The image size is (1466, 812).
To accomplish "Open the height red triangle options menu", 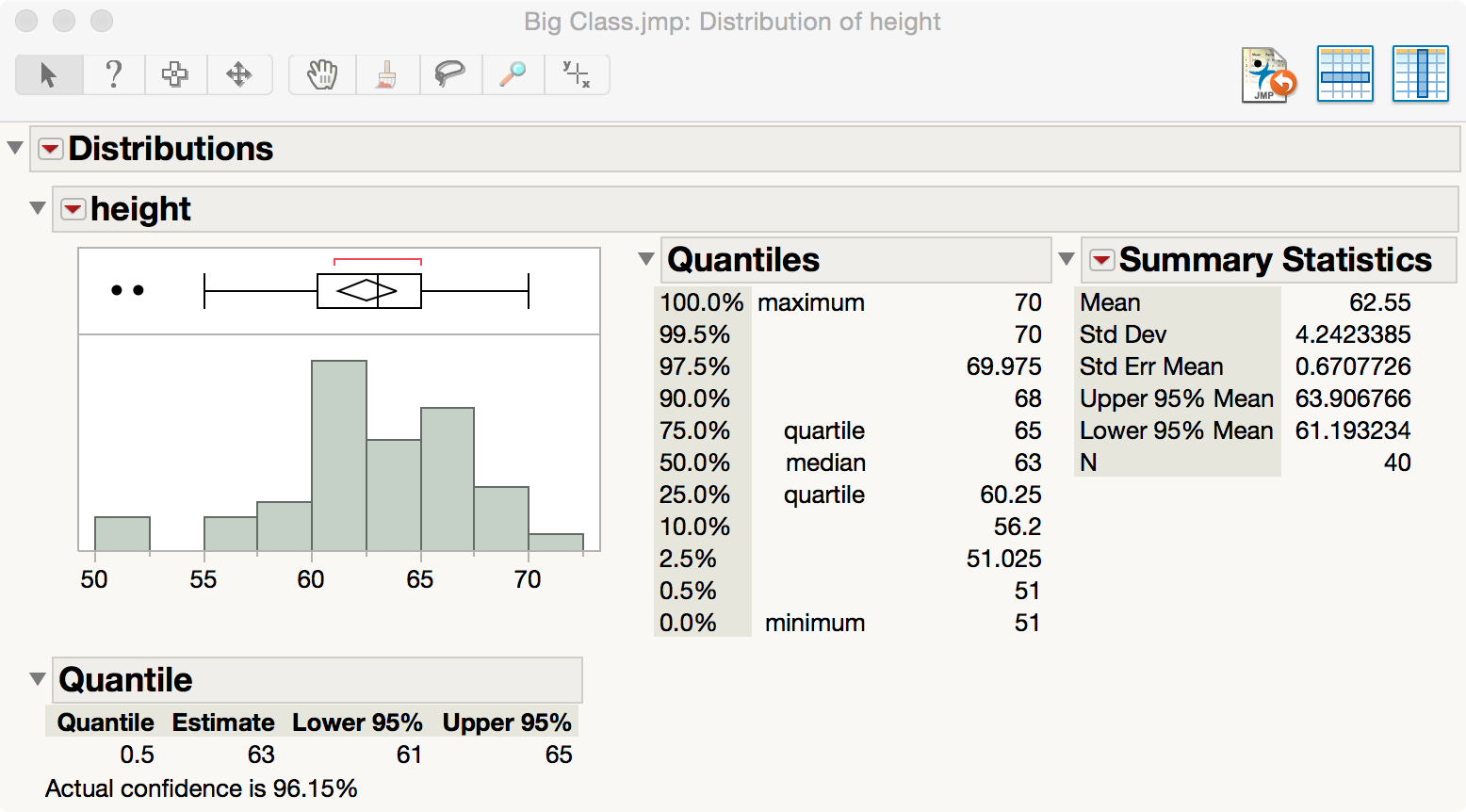I will pos(73,209).
